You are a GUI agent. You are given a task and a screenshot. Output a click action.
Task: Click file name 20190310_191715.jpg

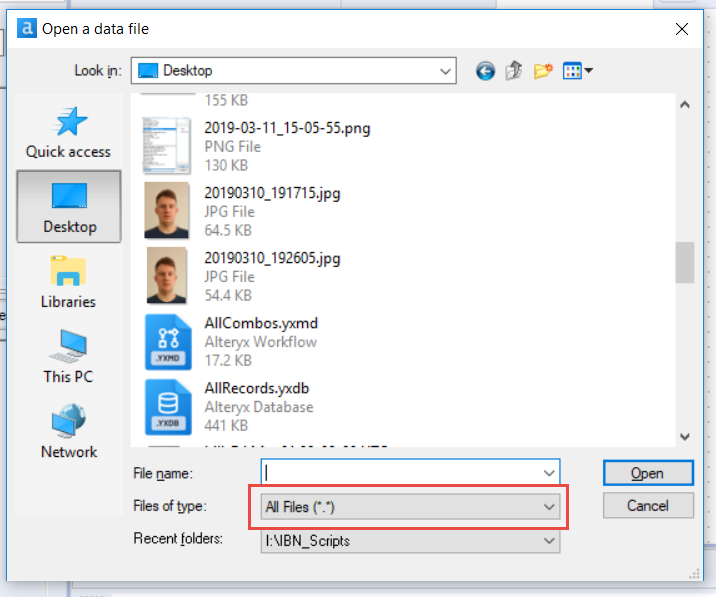click(x=272, y=193)
